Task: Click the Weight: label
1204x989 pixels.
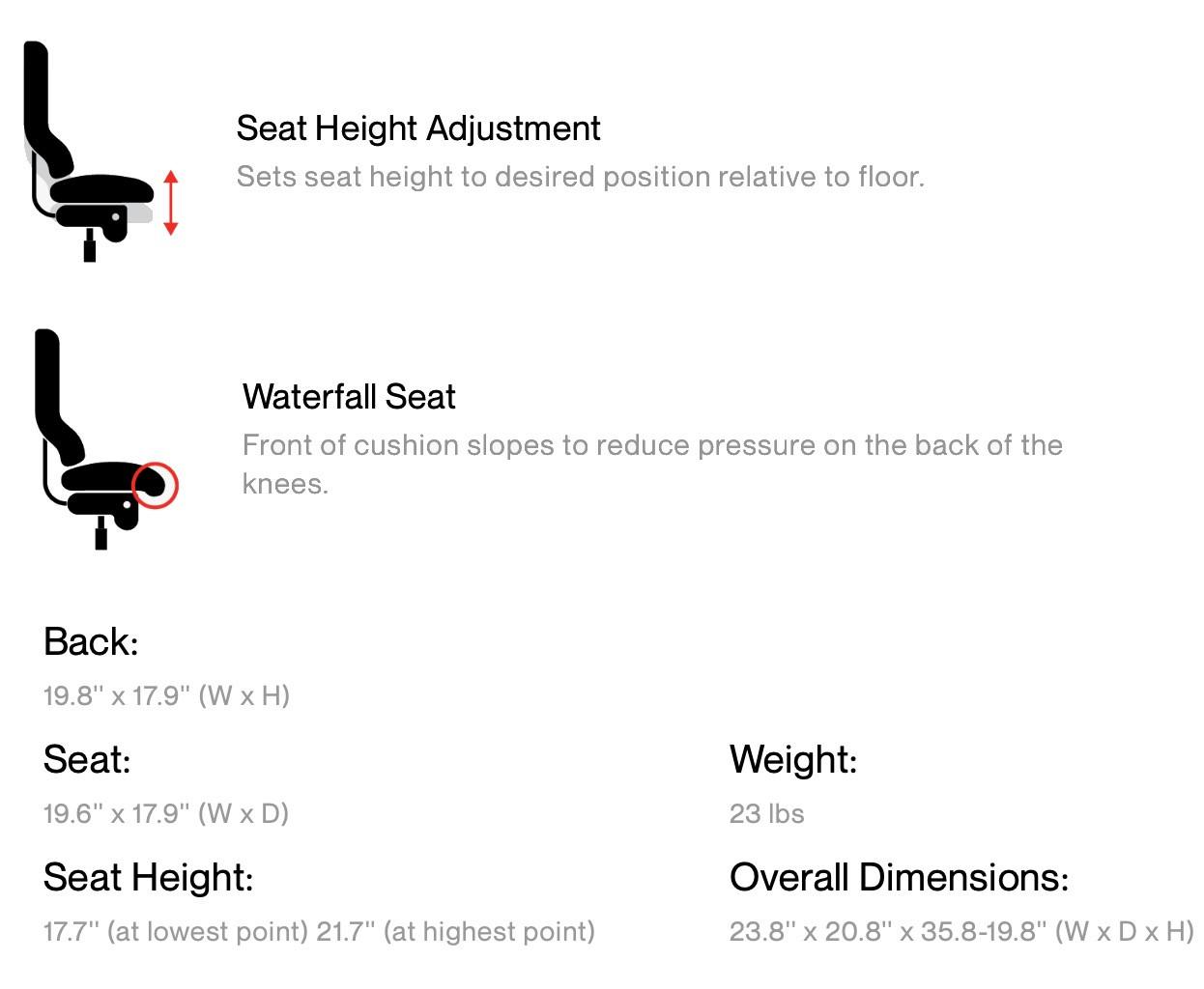Action: [793, 760]
